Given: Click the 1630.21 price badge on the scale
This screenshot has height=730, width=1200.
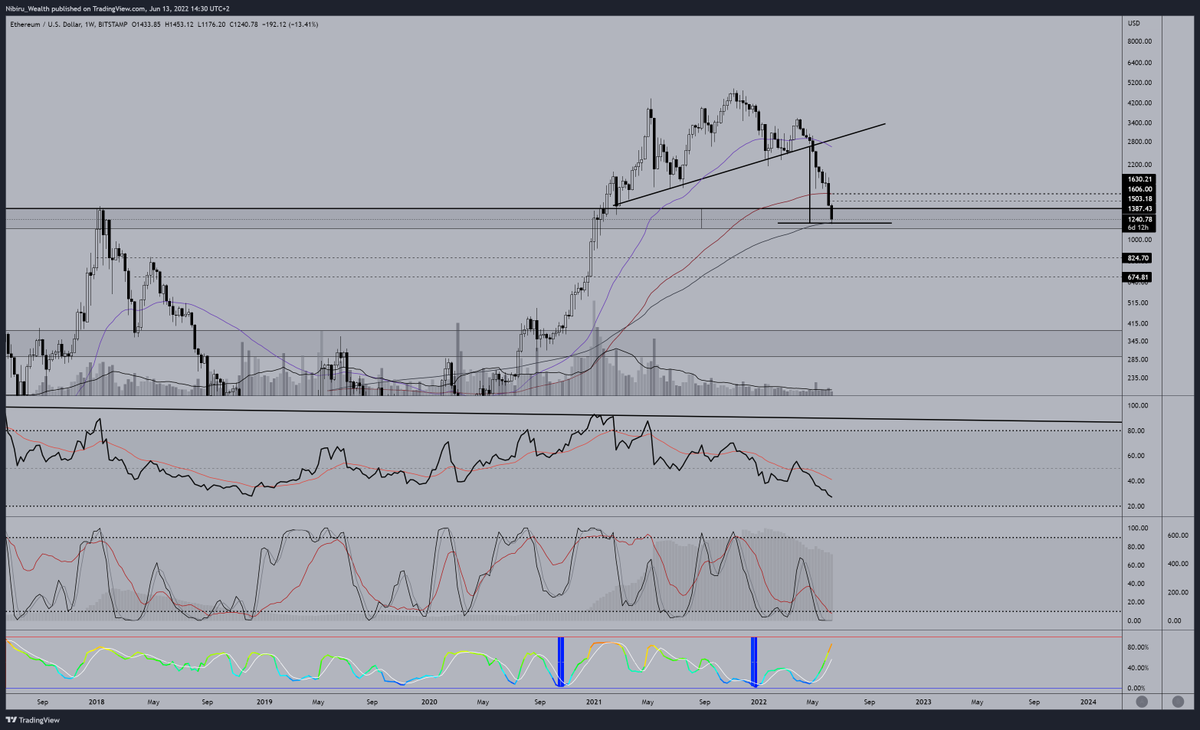Looking at the screenshot, I should [1140, 178].
